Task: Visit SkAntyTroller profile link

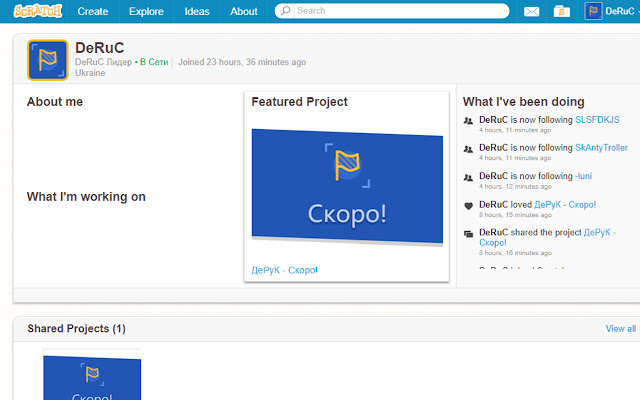Action: tap(601, 148)
